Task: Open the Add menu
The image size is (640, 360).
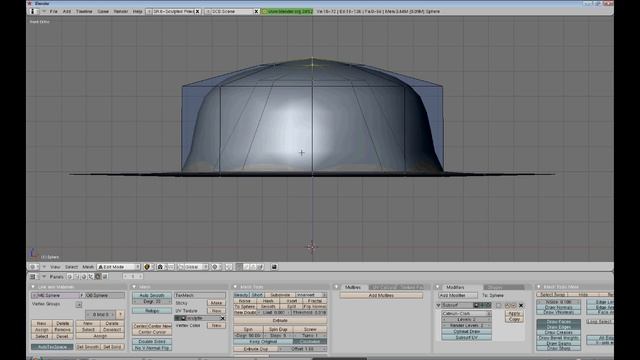Action: click(x=67, y=11)
